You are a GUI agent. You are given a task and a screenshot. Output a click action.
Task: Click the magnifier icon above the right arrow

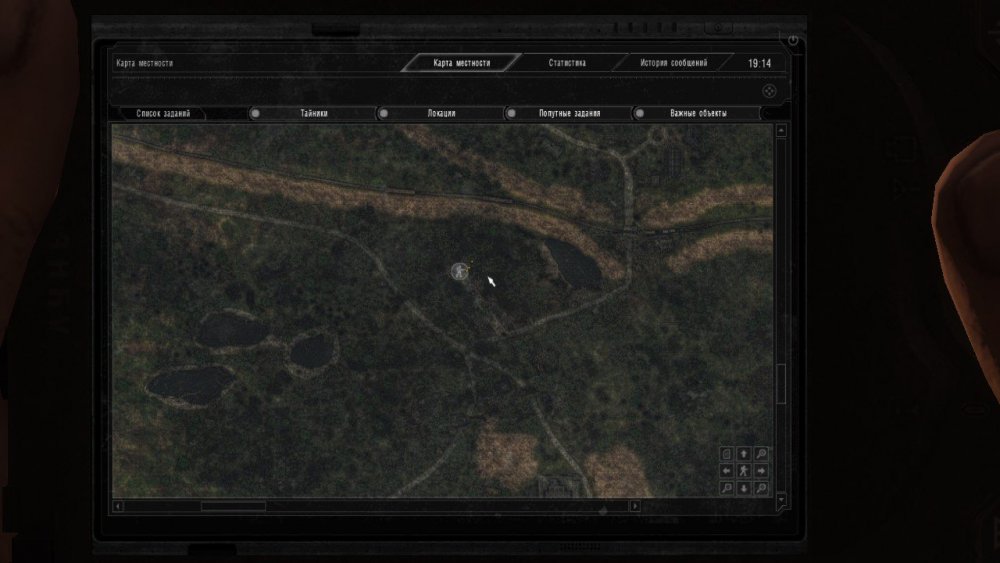pyautogui.click(x=761, y=454)
